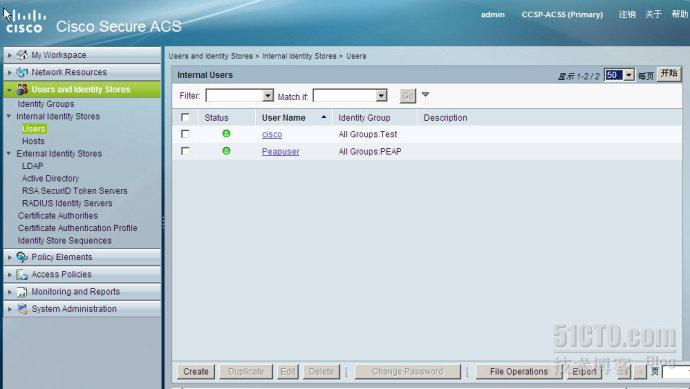Expand Policy Elements section
This screenshot has height=389, width=690.
click(10, 257)
